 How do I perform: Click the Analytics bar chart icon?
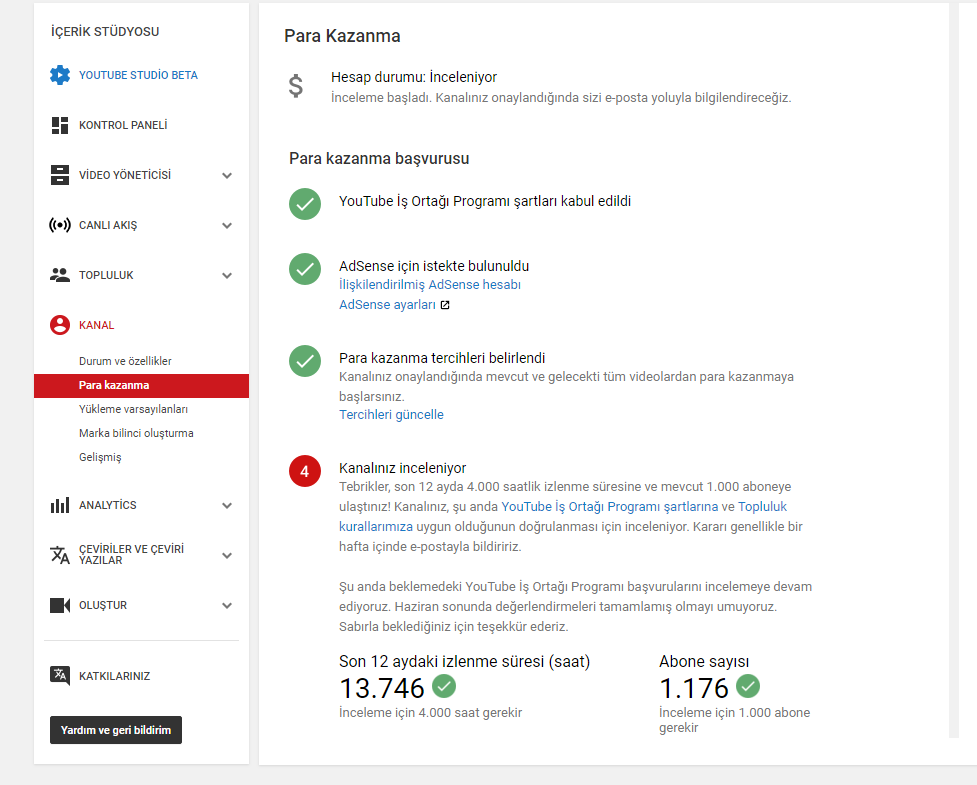pyautogui.click(x=60, y=505)
